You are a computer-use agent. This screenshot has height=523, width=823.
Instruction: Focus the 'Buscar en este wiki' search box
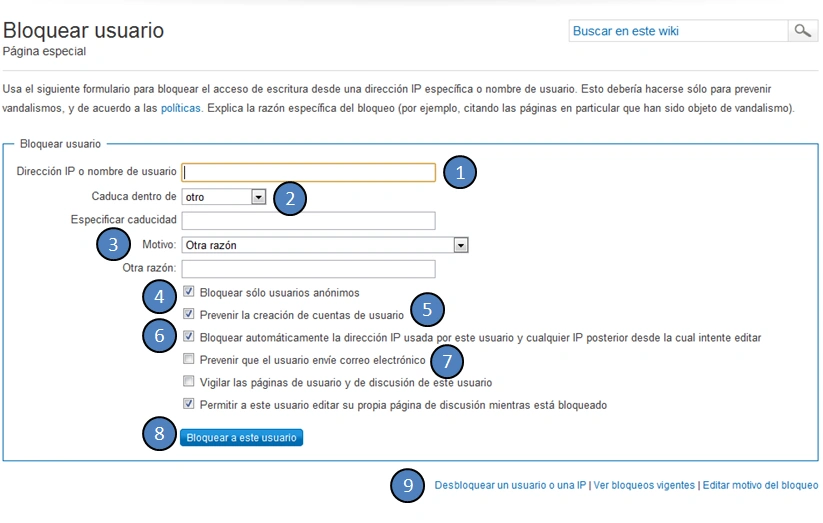[678, 31]
